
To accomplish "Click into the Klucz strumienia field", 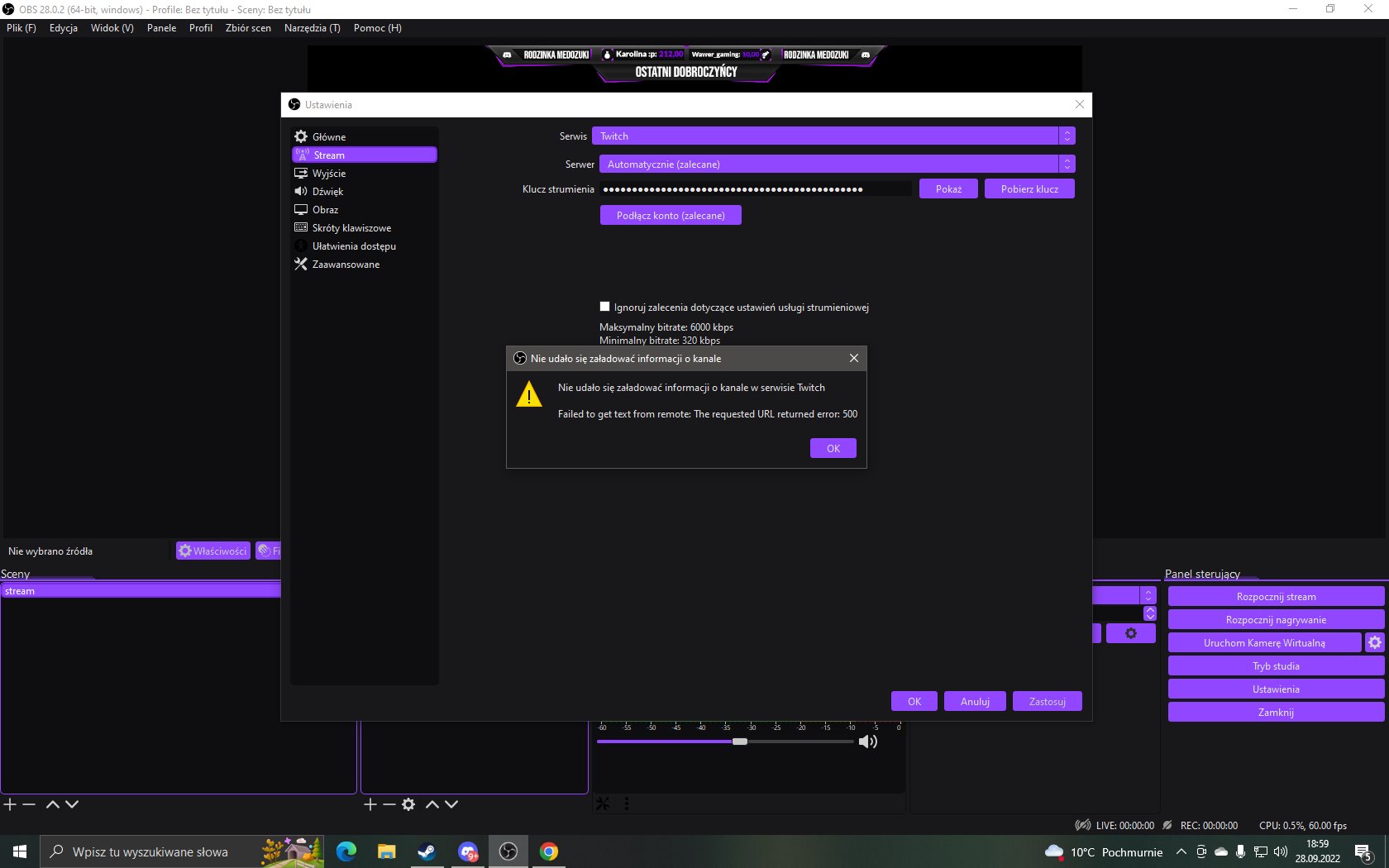I will click(x=756, y=189).
